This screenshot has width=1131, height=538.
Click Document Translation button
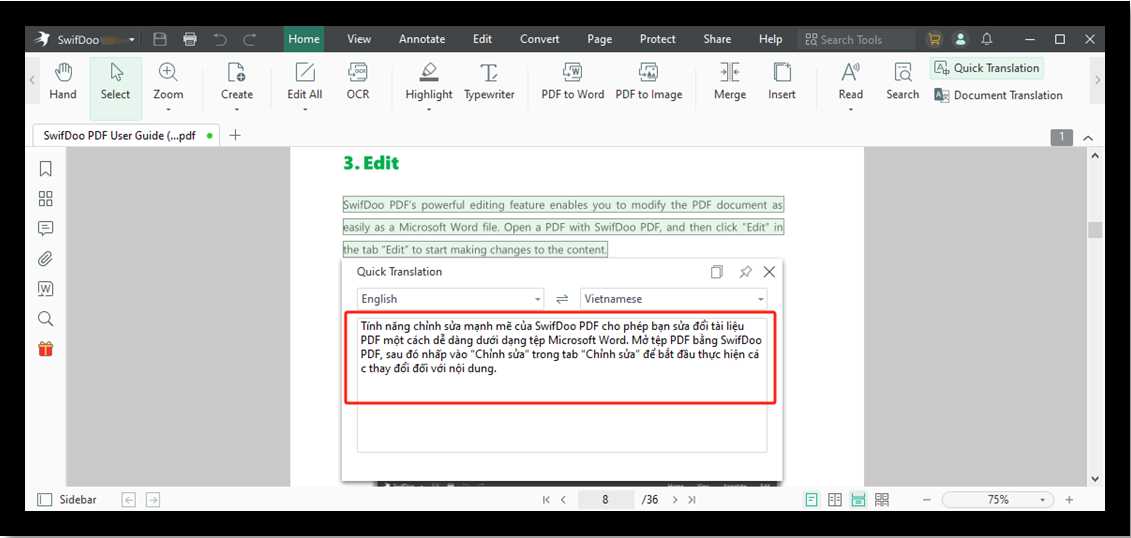click(998, 95)
